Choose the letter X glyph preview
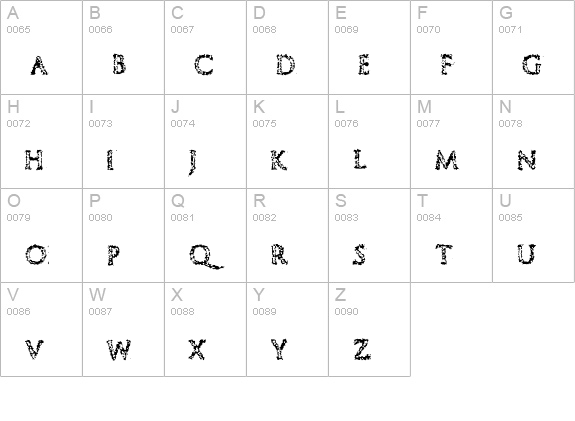 (x=197, y=349)
